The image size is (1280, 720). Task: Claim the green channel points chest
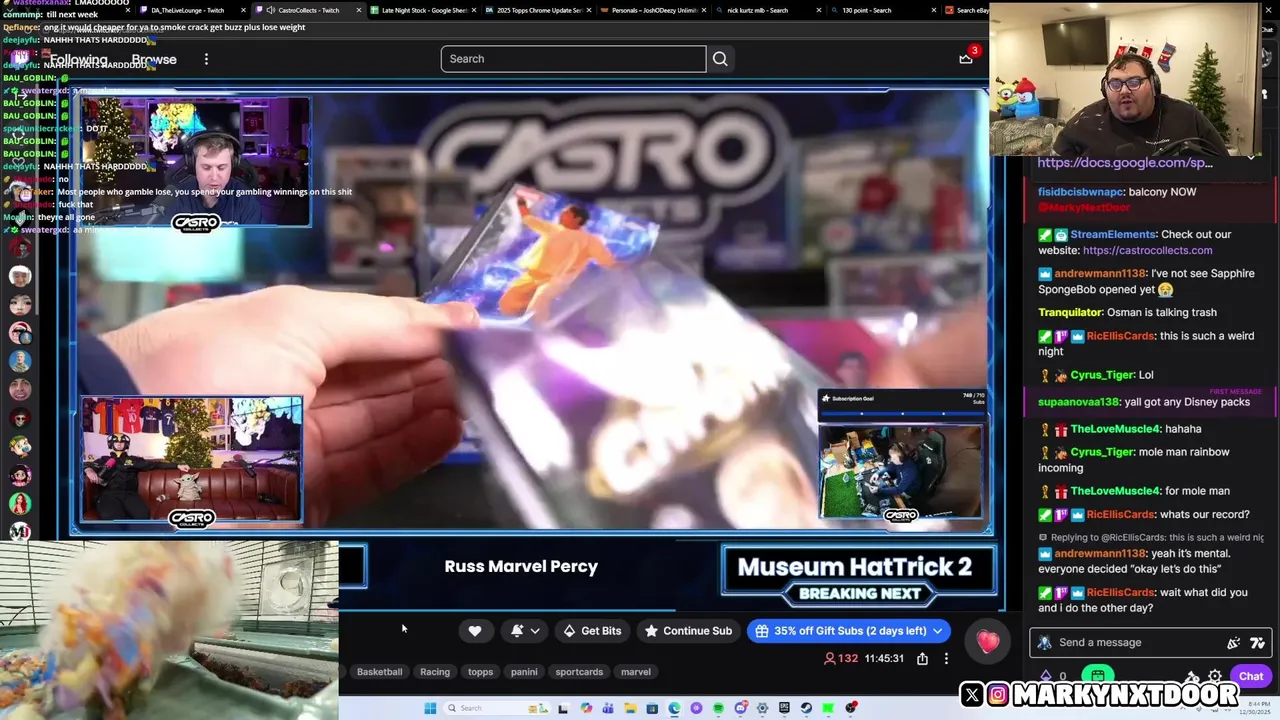(x=1098, y=676)
